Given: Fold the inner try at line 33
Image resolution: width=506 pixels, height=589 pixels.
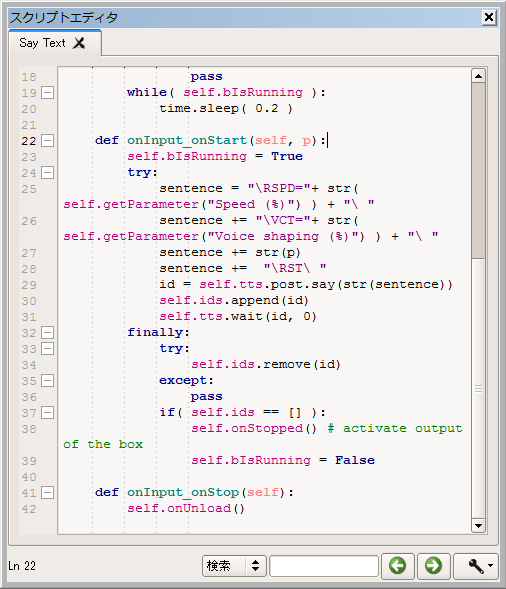Looking at the screenshot, I should (47, 349).
